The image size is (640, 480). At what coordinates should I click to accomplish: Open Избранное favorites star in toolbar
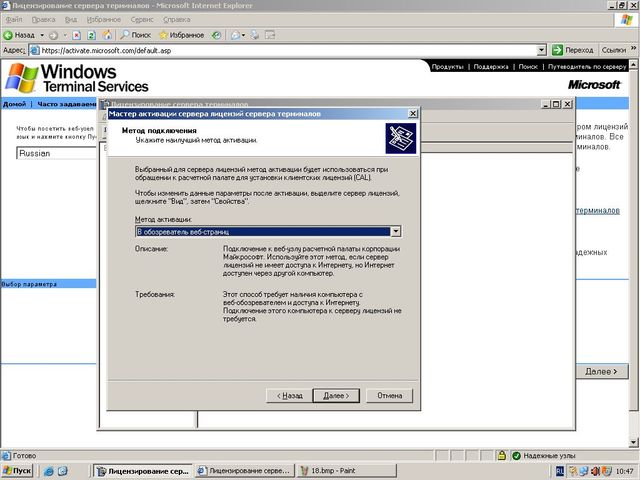[x=182, y=35]
